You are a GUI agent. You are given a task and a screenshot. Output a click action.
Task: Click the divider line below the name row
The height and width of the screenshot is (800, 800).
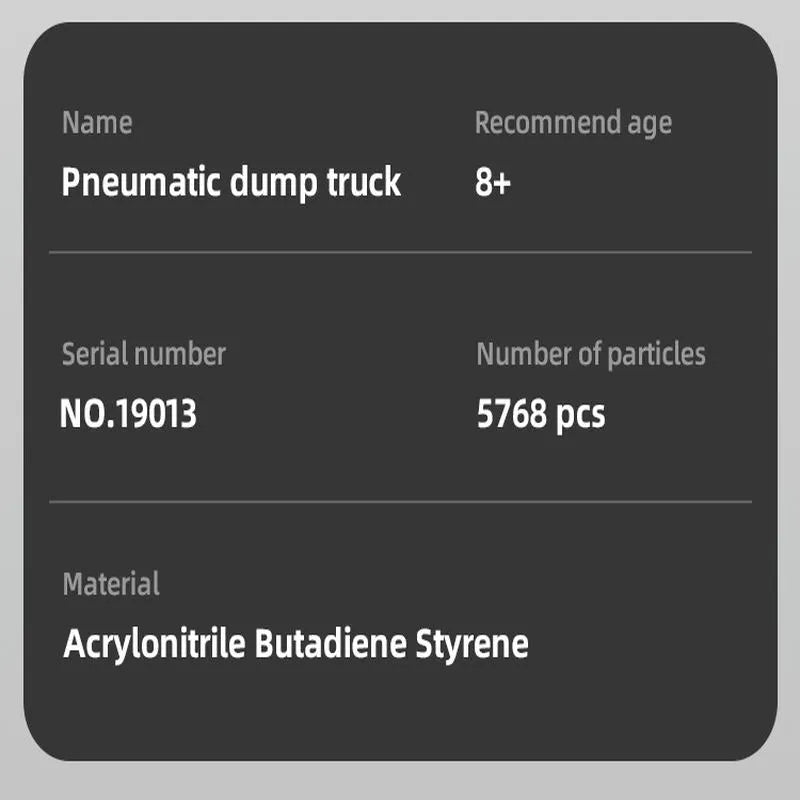pos(400,252)
